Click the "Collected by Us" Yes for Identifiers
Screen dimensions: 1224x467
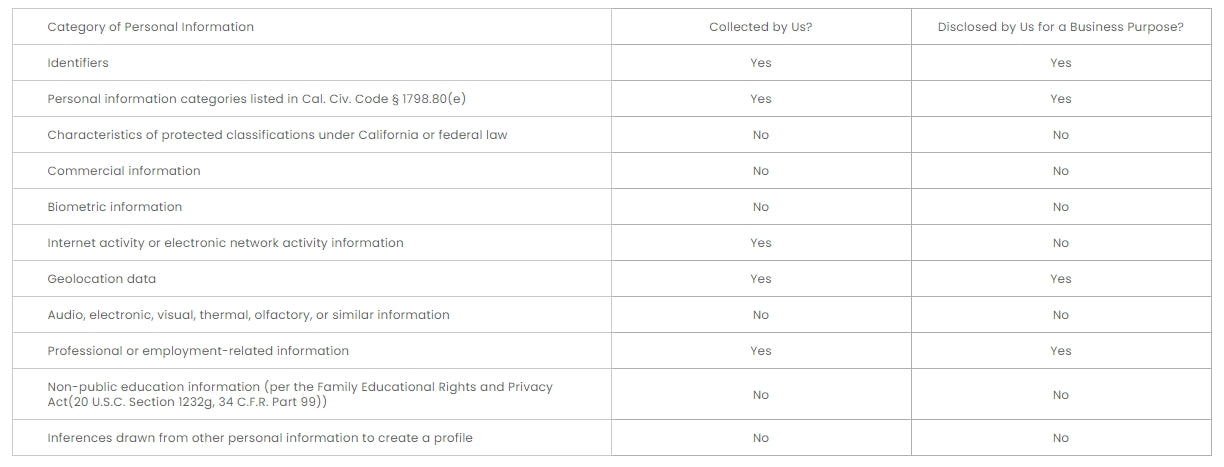[x=761, y=63]
